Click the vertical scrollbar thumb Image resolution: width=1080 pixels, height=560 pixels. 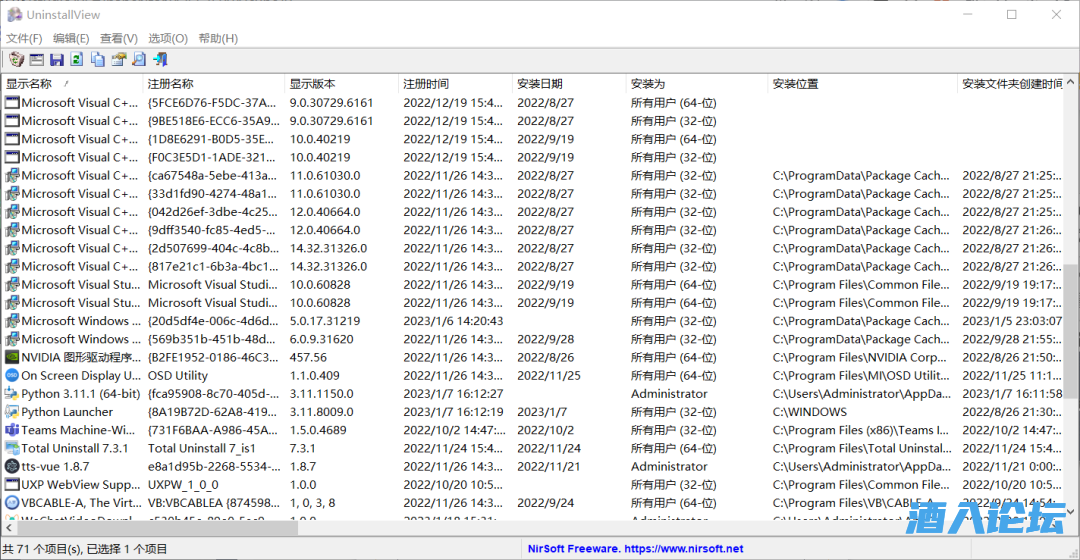click(x=1071, y=320)
